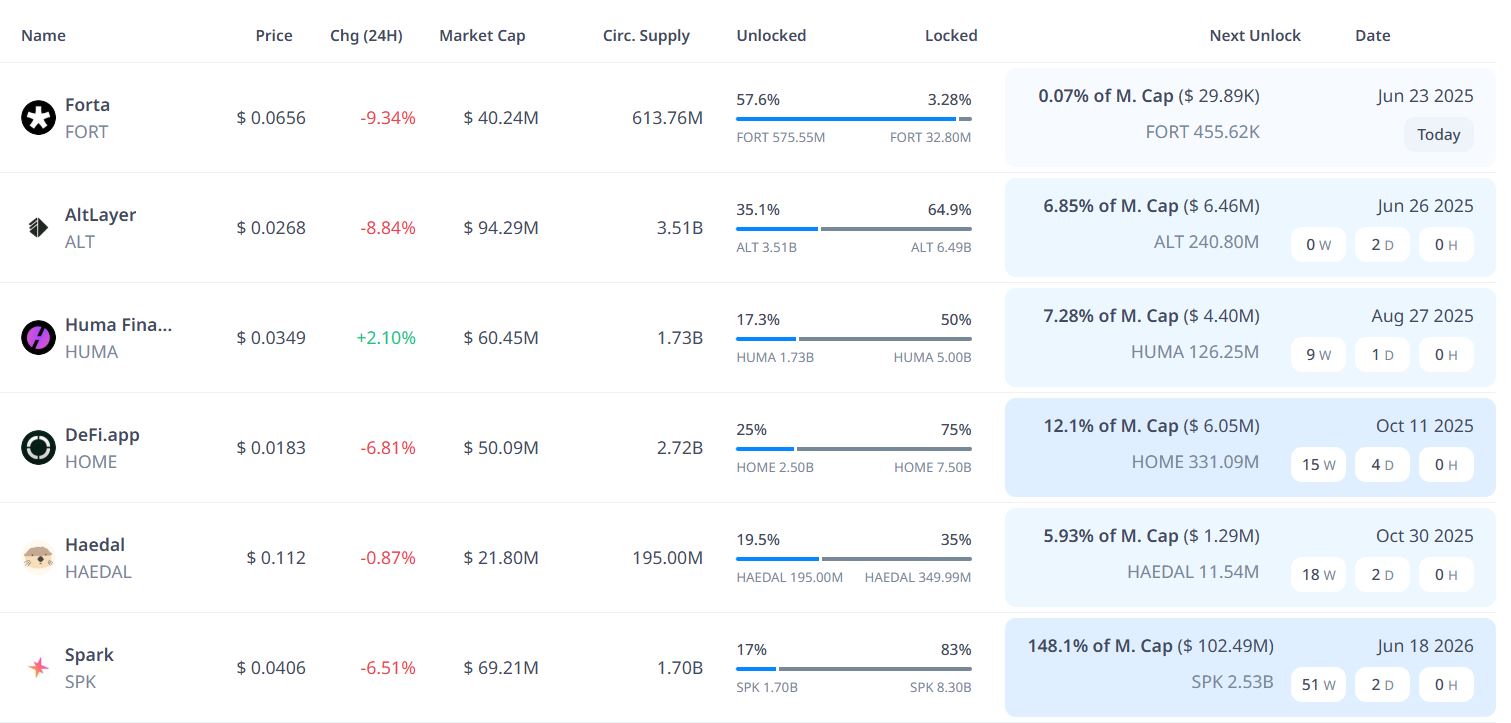Click the Forta token logo icon
This screenshot has height=723, width=1511.
click(38, 118)
